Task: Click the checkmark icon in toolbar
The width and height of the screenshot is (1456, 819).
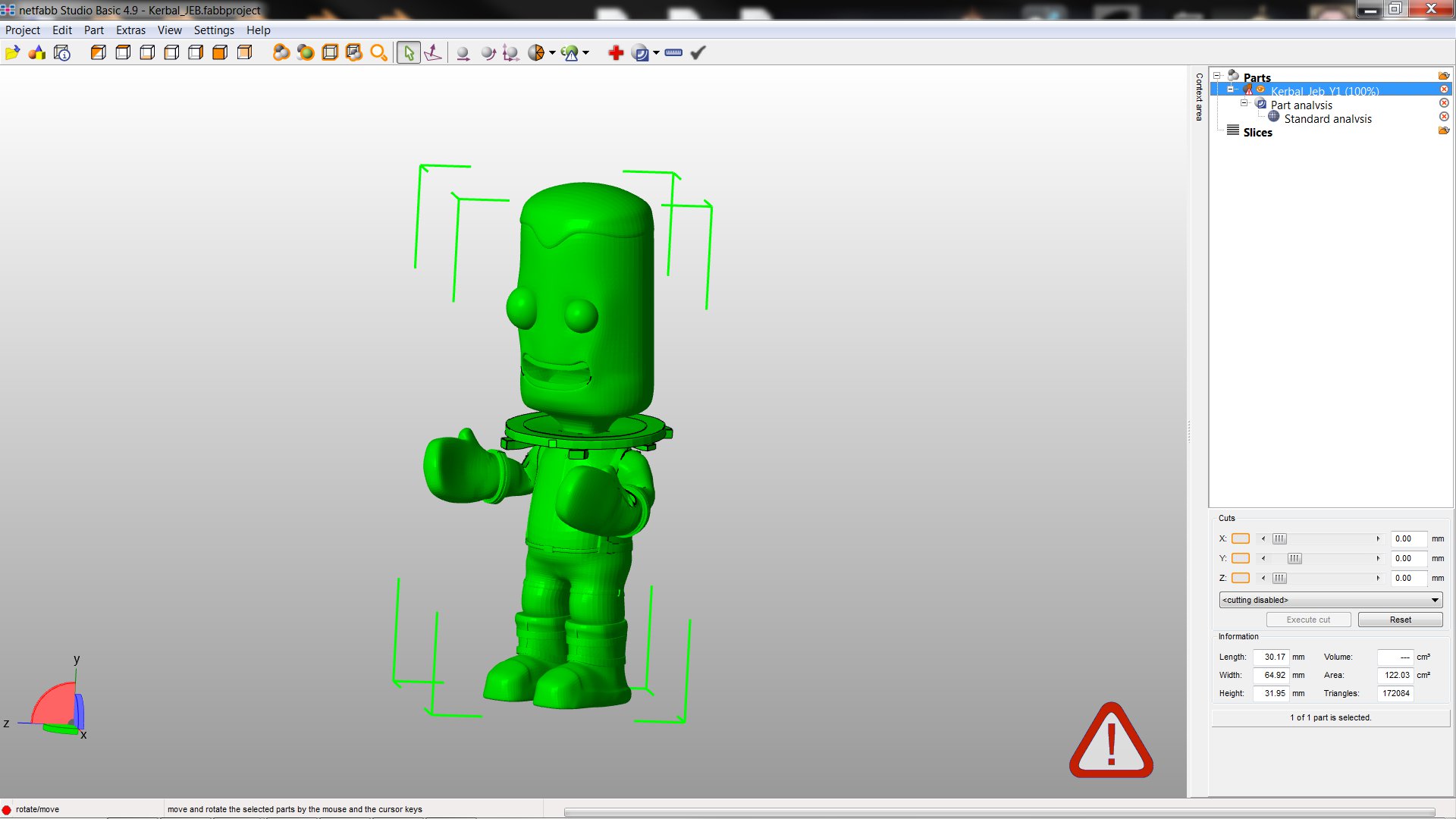Action: (698, 53)
